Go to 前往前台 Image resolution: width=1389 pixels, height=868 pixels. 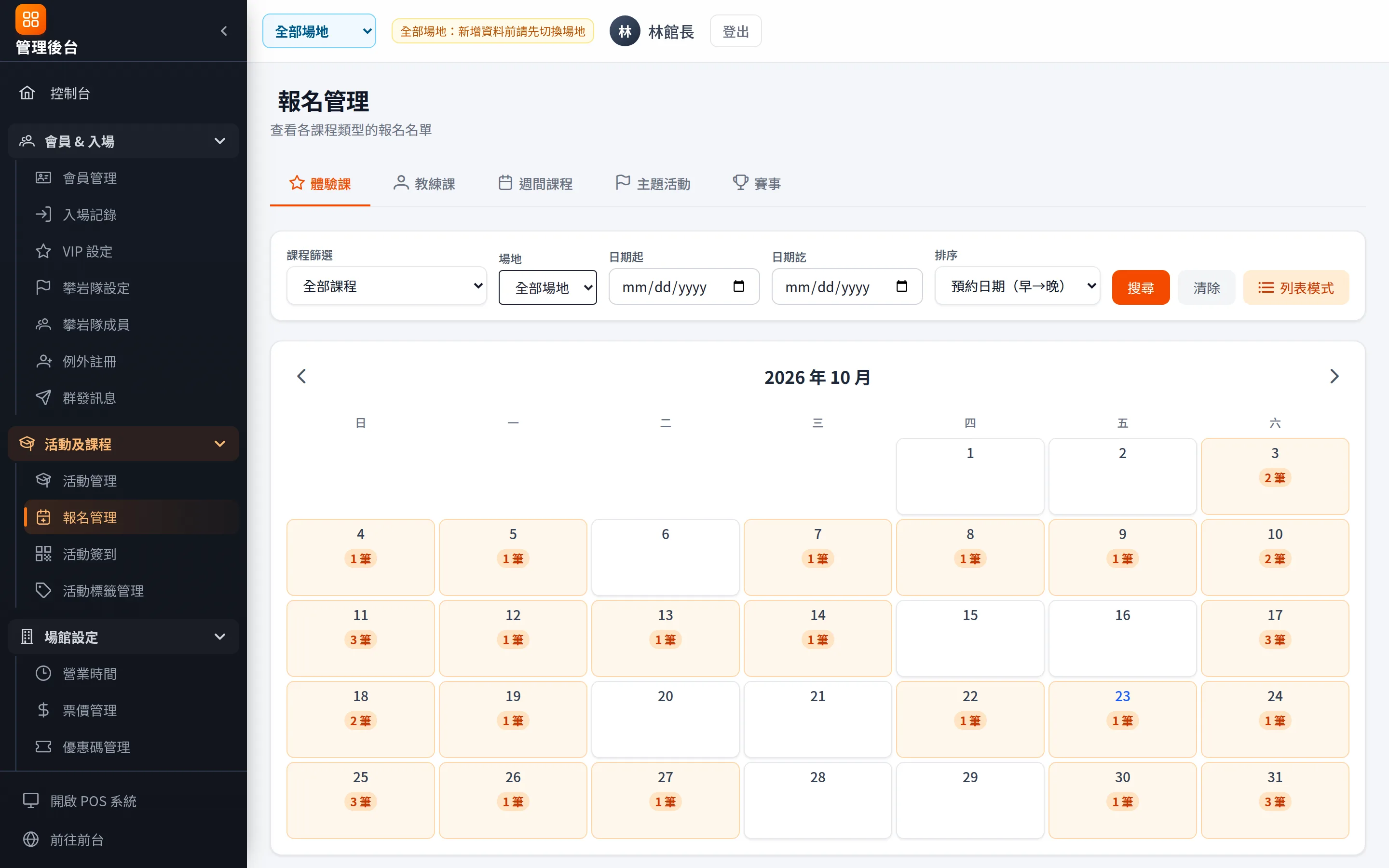123,839
